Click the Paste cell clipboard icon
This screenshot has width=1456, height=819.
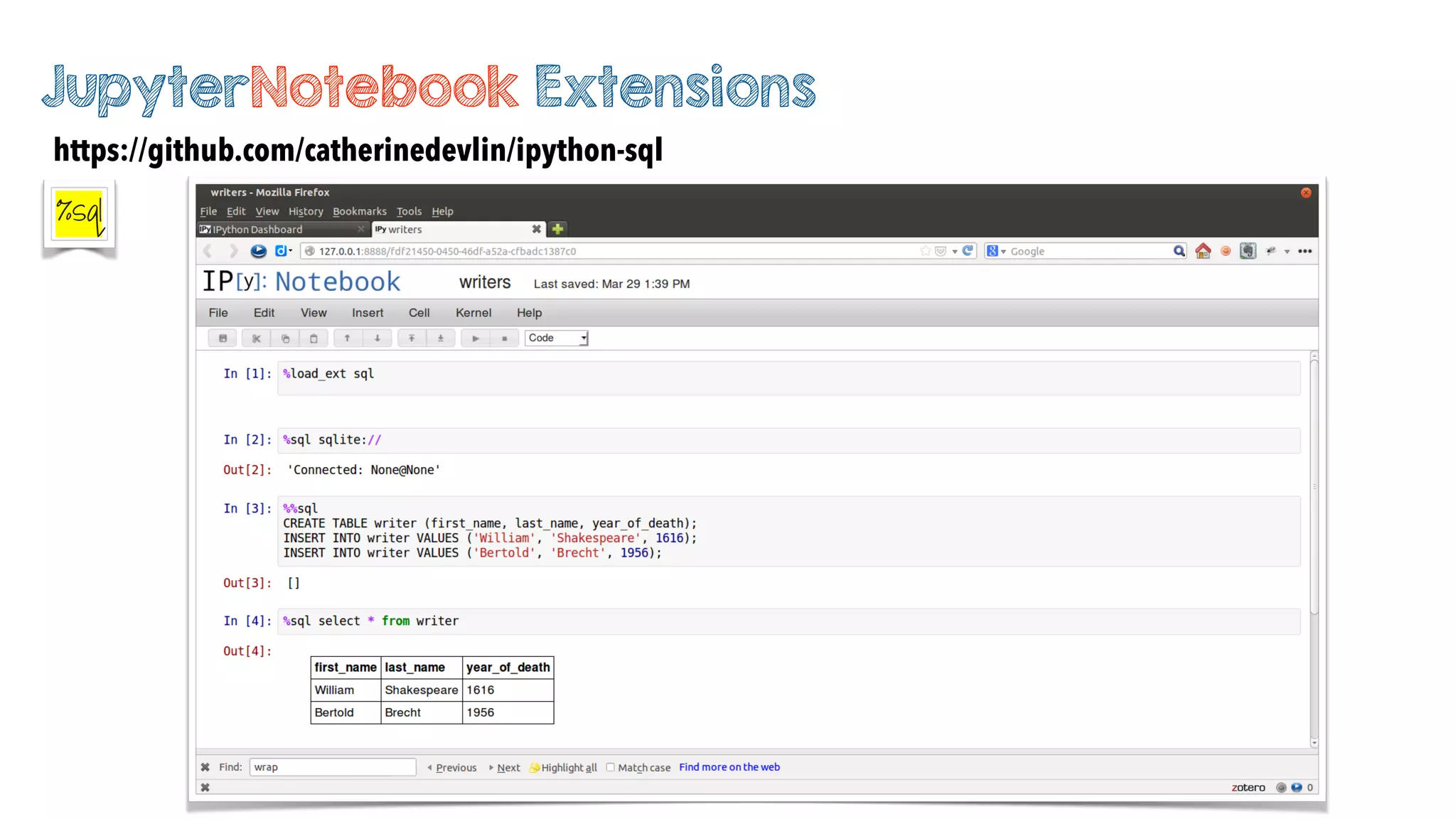(x=314, y=338)
